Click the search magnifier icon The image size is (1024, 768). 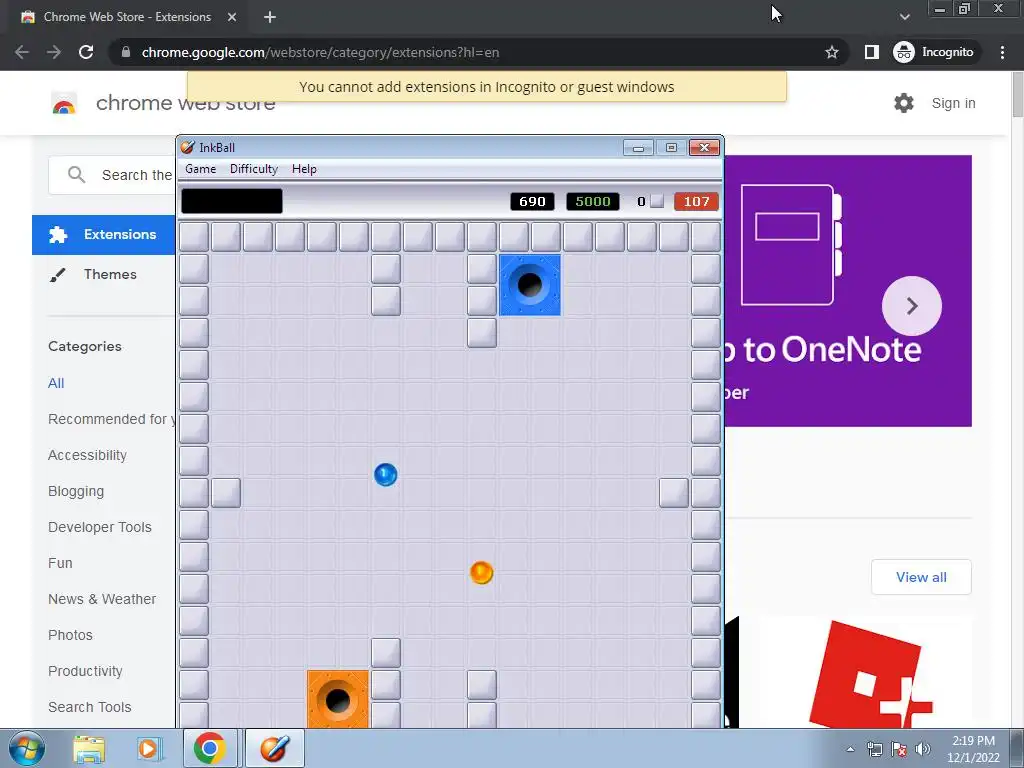click(76, 174)
